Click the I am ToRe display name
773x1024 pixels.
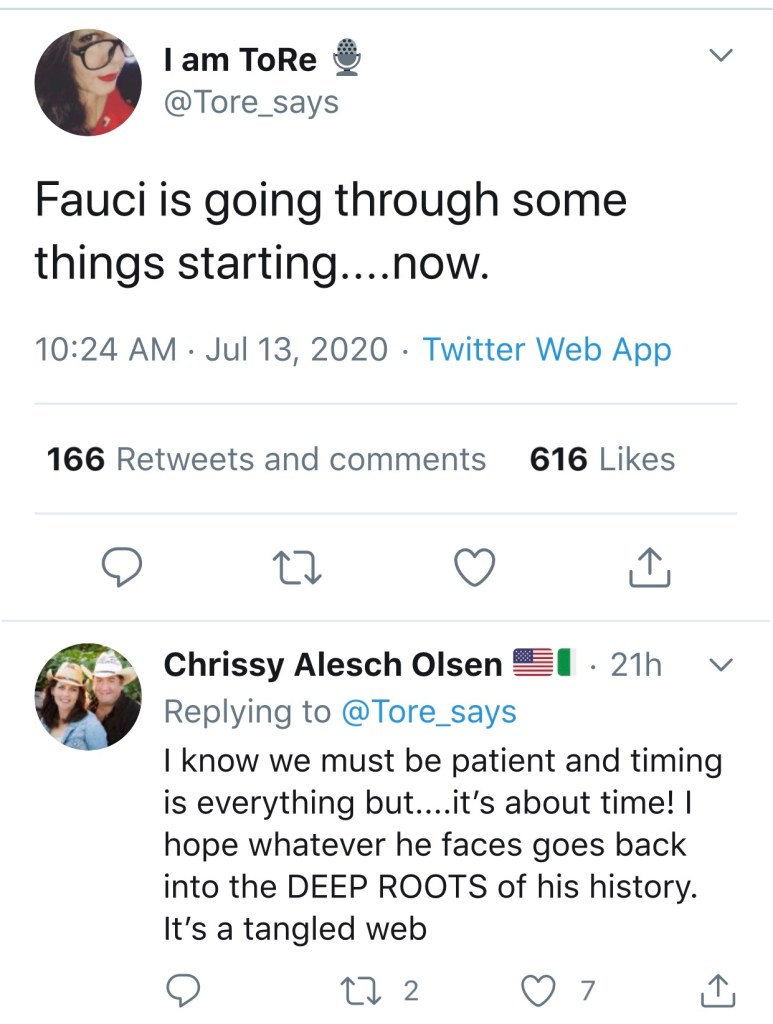coord(240,60)
